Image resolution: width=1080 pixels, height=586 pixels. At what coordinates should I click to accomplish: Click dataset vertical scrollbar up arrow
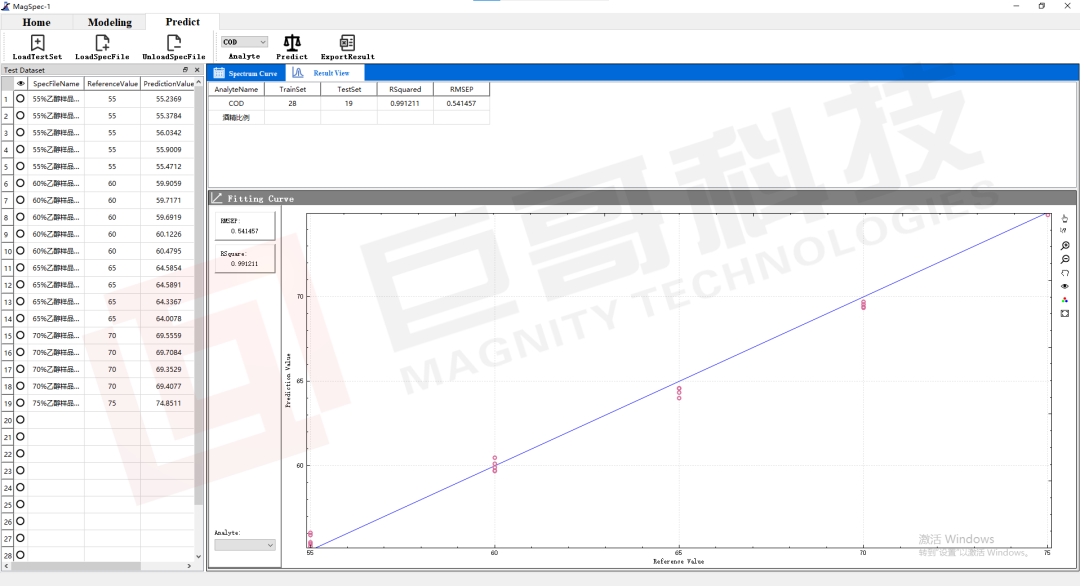[x=198, y=83]
